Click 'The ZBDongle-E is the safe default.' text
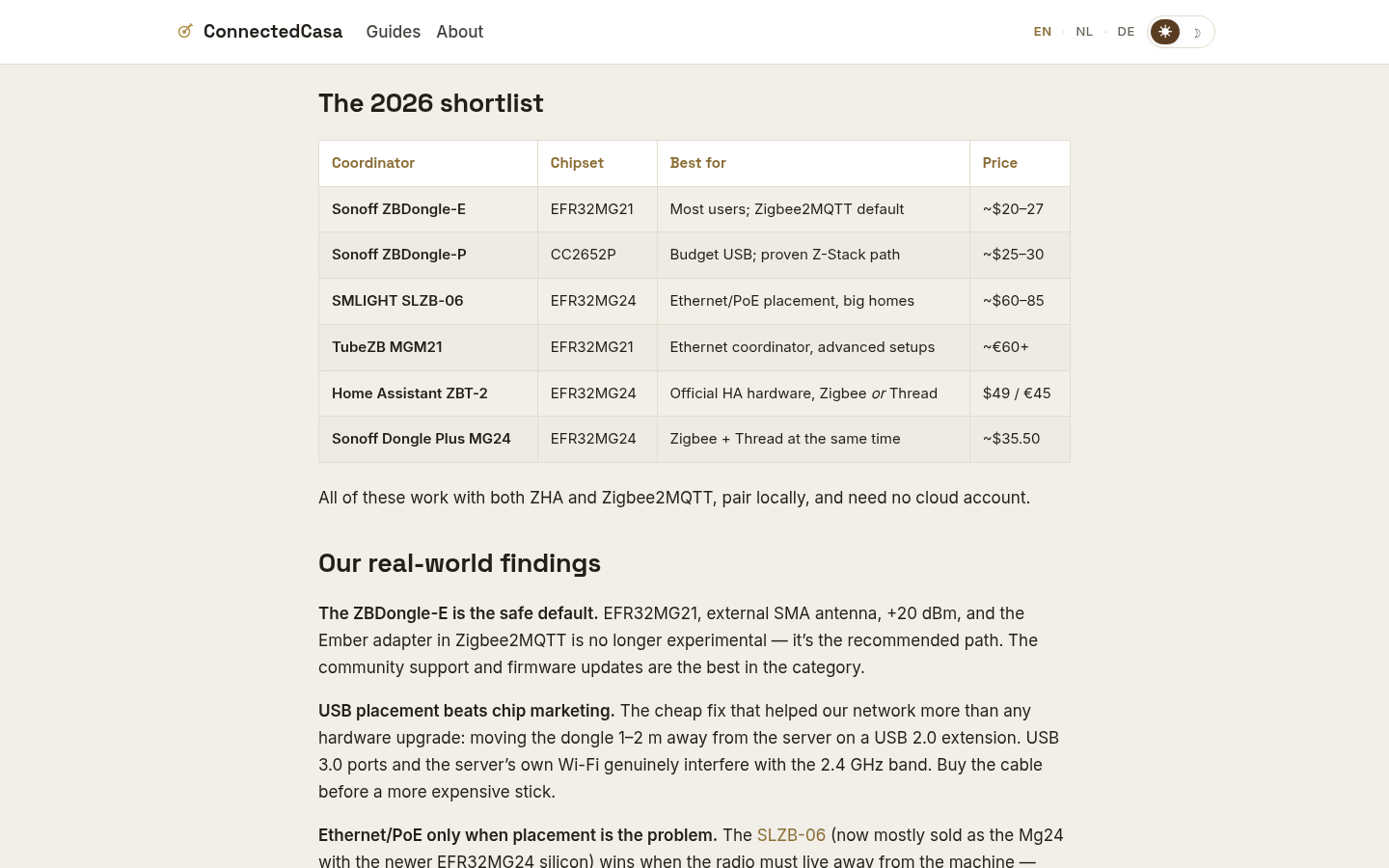Image resolution: width=1389 pixels, height=868 pixels. coord(458,613)
